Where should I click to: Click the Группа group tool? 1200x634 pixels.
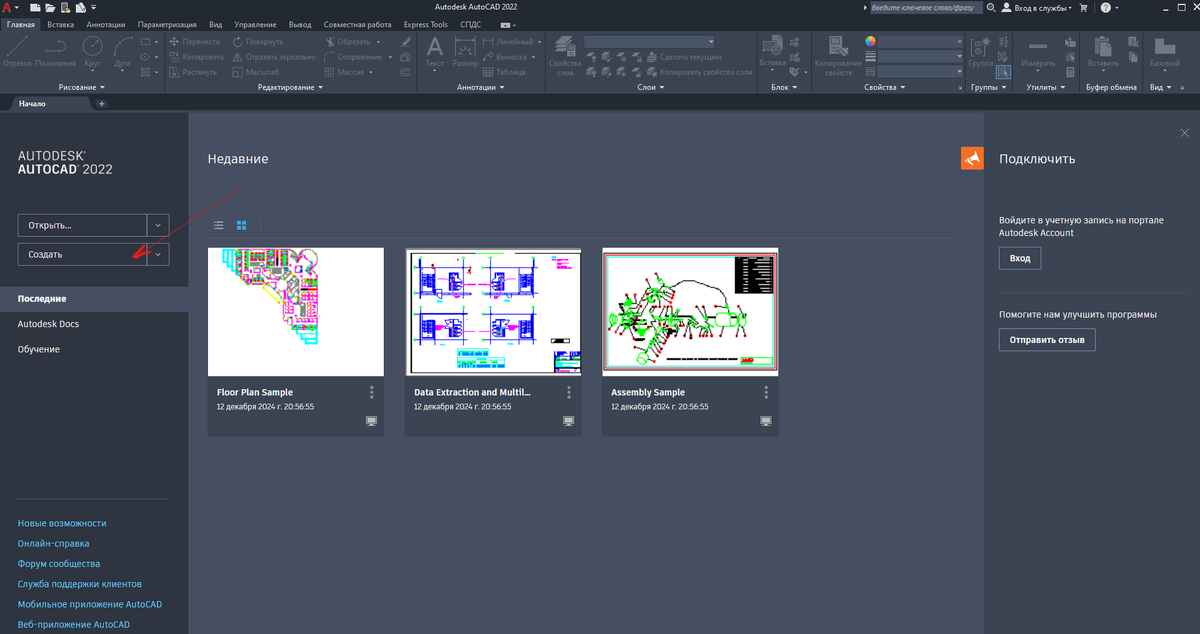click(980, 52)
